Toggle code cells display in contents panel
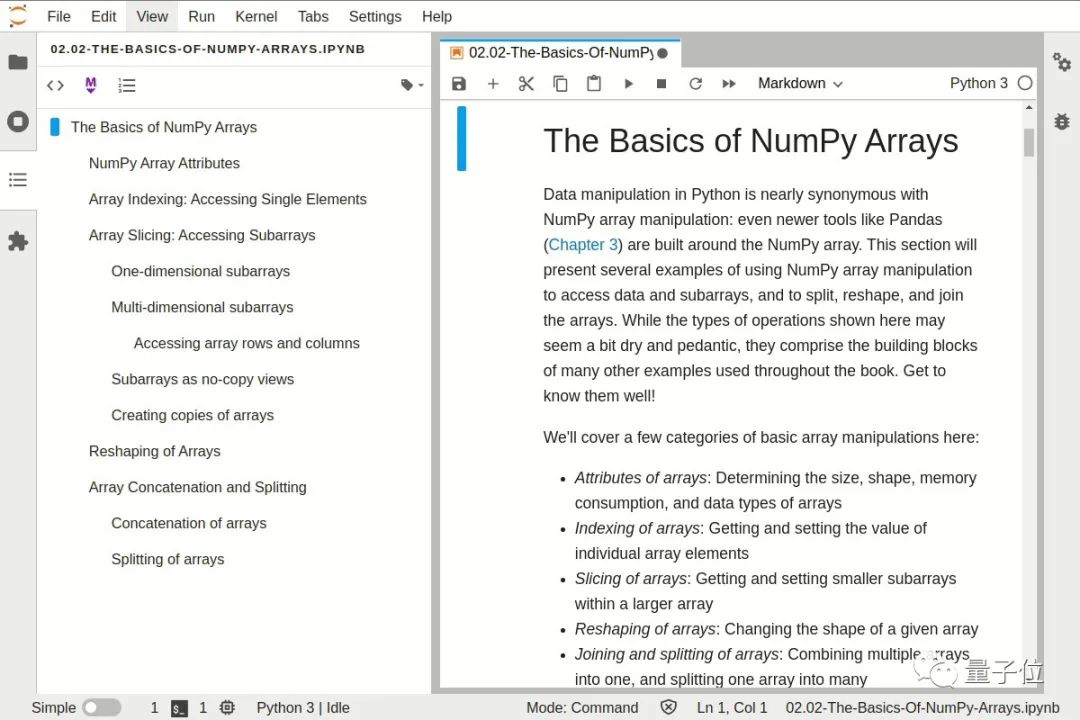Screen dimensions: 1080x720 (x=55, y=85)
